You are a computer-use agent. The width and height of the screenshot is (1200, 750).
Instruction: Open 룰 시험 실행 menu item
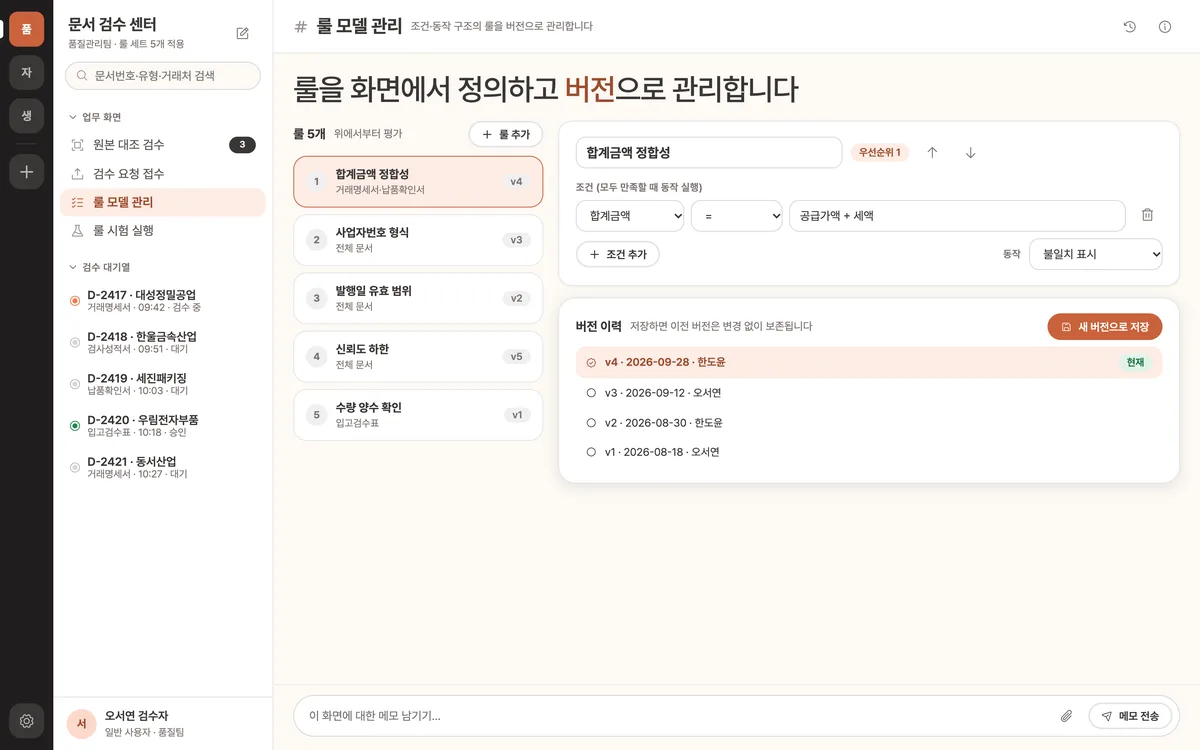pos(163,231)
